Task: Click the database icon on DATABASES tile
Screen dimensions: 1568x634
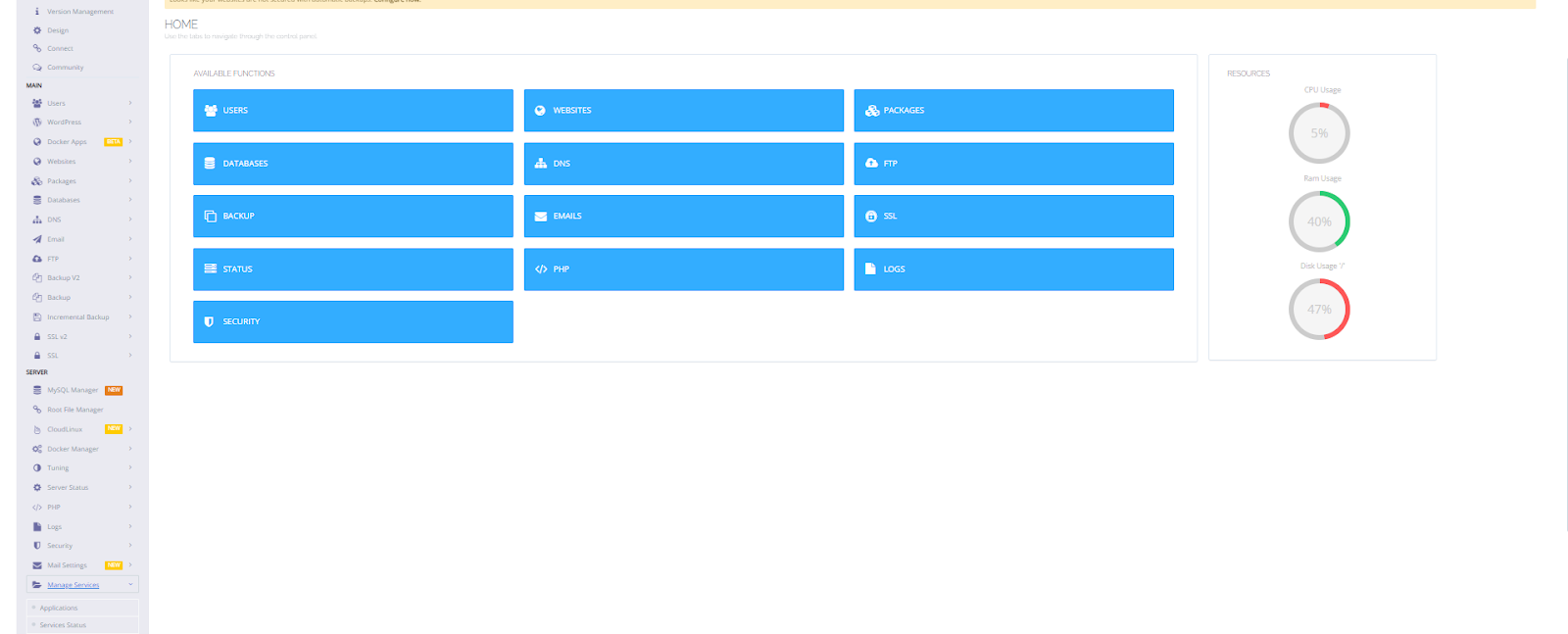Action: coord(210,164)
